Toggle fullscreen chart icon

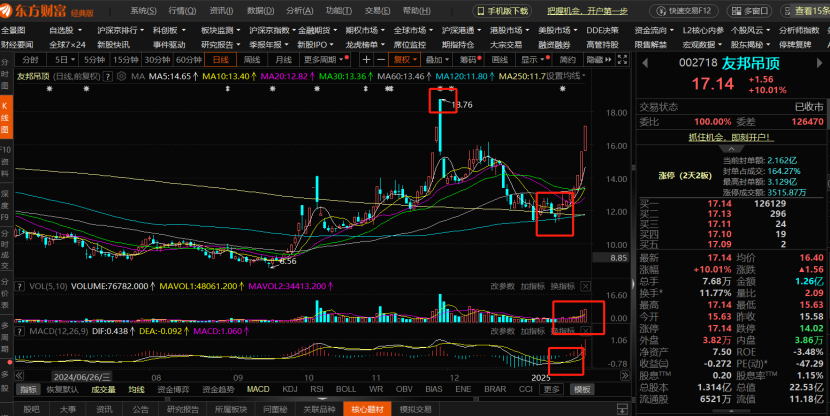[622, 60]
